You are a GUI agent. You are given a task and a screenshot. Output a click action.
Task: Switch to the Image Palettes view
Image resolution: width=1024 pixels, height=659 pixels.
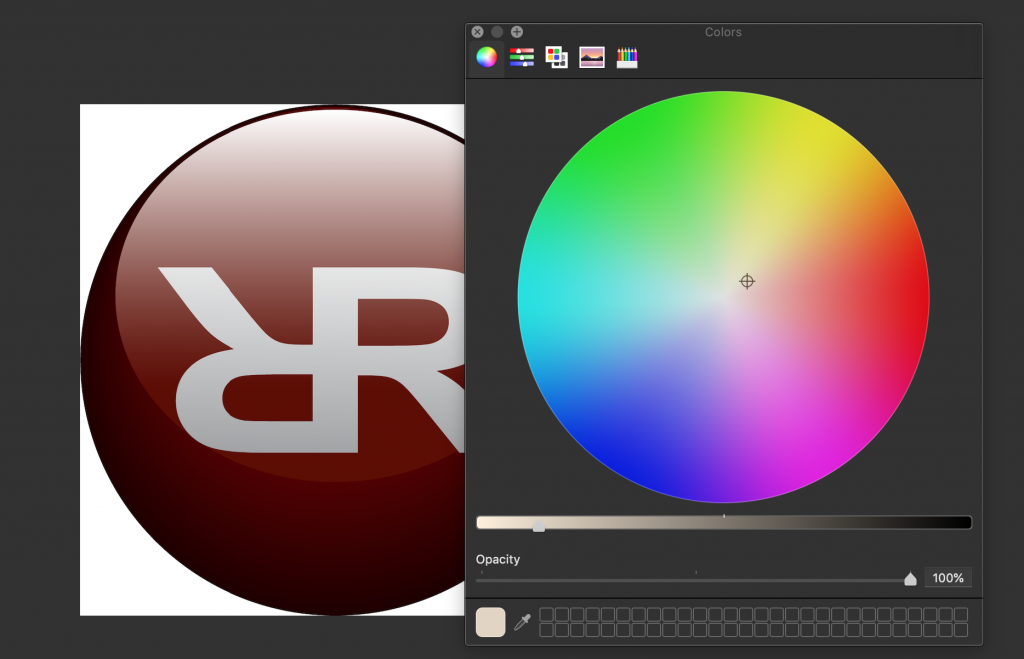click(x=591, y=56)
